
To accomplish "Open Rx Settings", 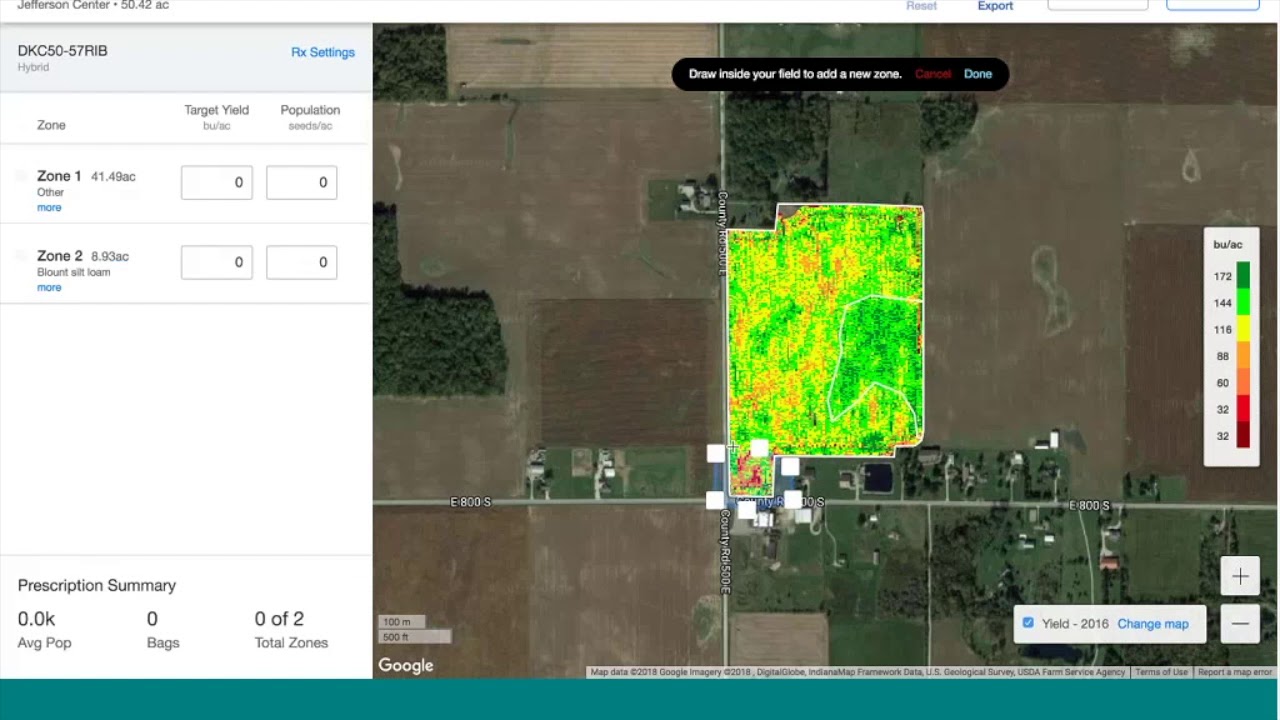I will pos(323,52).
